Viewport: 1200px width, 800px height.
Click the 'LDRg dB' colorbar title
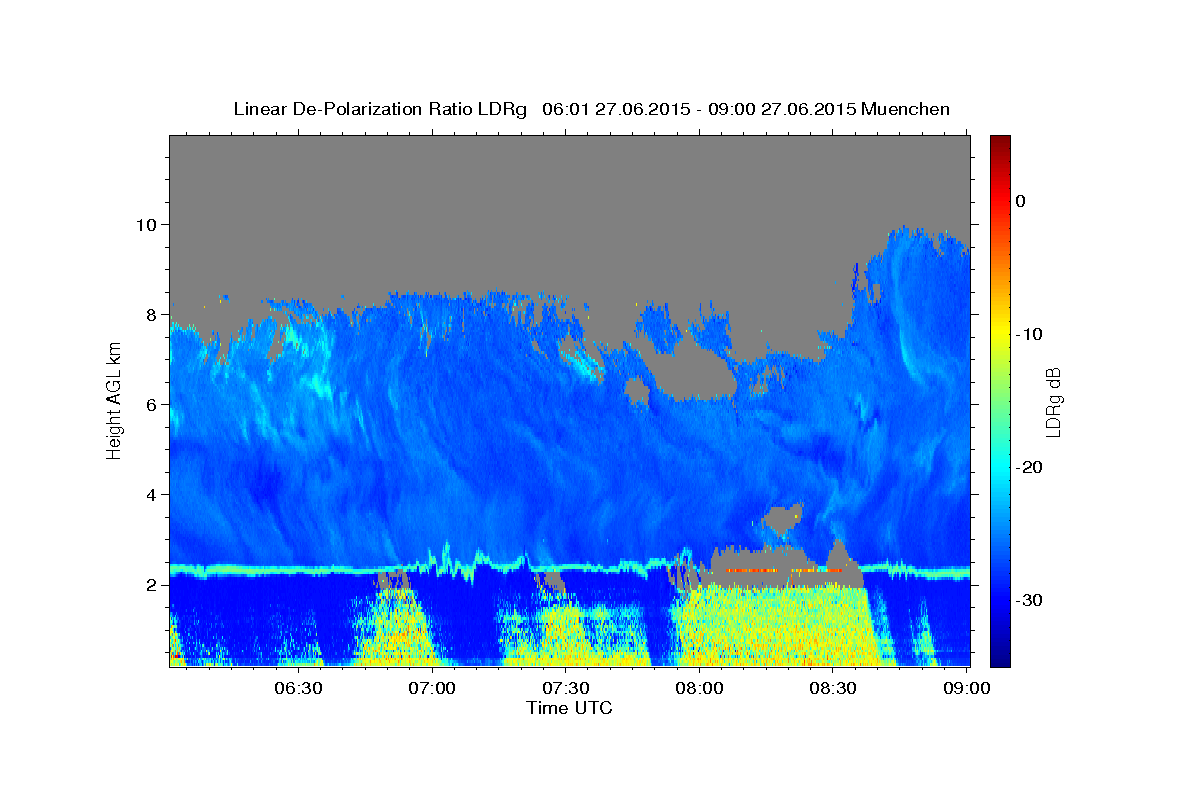(1053, 401)
